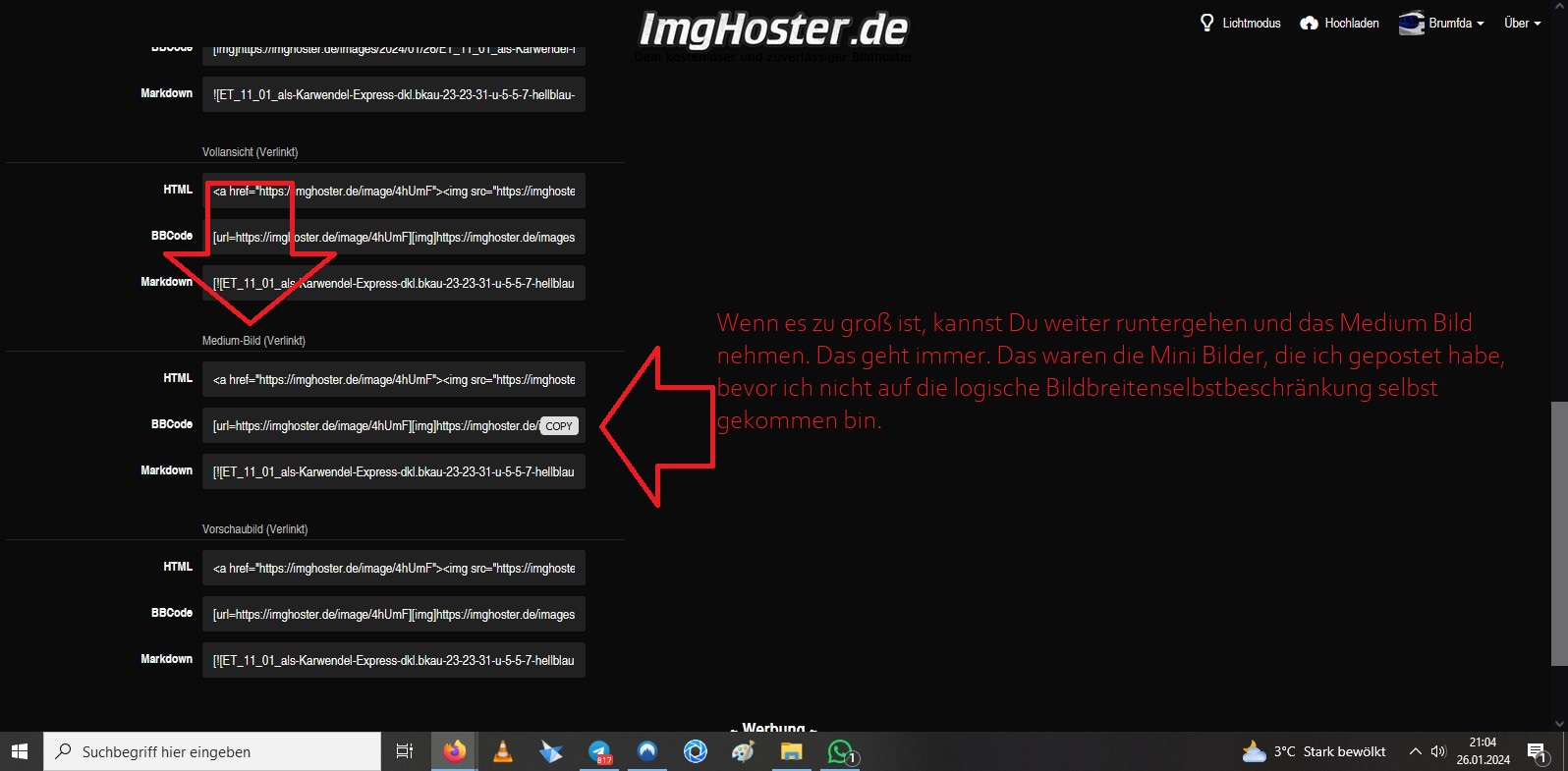Click the Hochladen upload cloud icon

point(1309,23)
